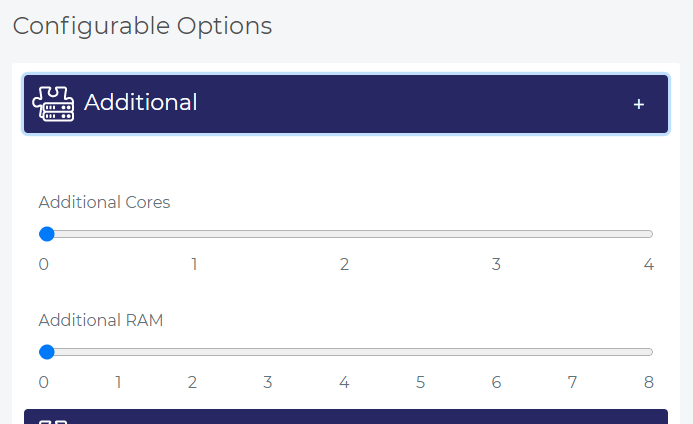Click the Additional RAM field label

coord(100,320)
